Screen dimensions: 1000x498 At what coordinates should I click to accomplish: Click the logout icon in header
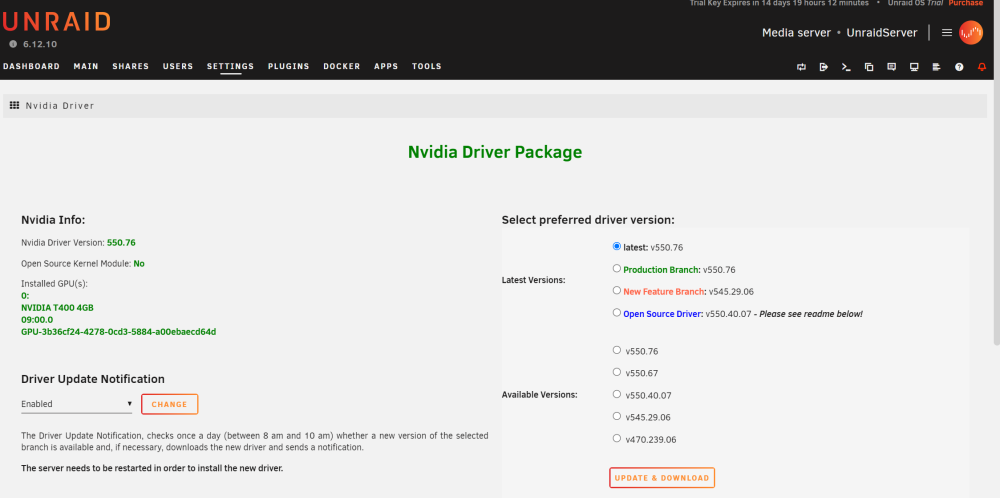(823, 67)
